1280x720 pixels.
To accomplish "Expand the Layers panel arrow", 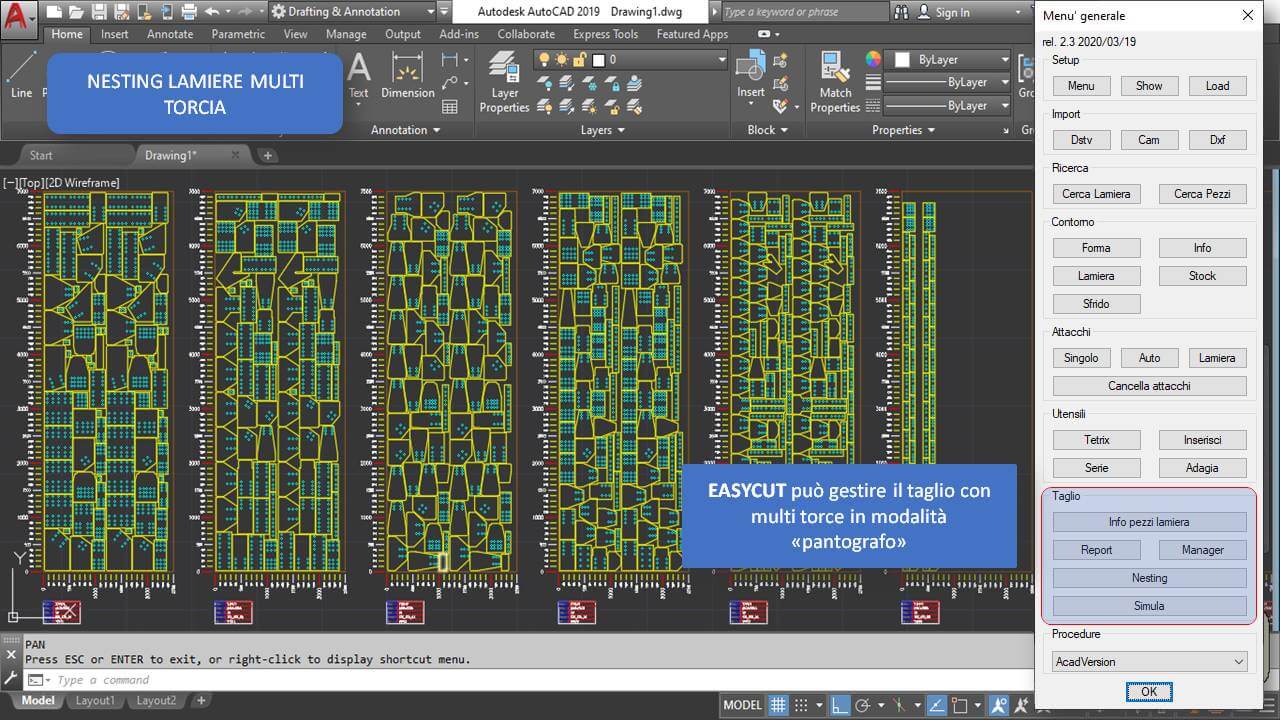I will (621, 130).
